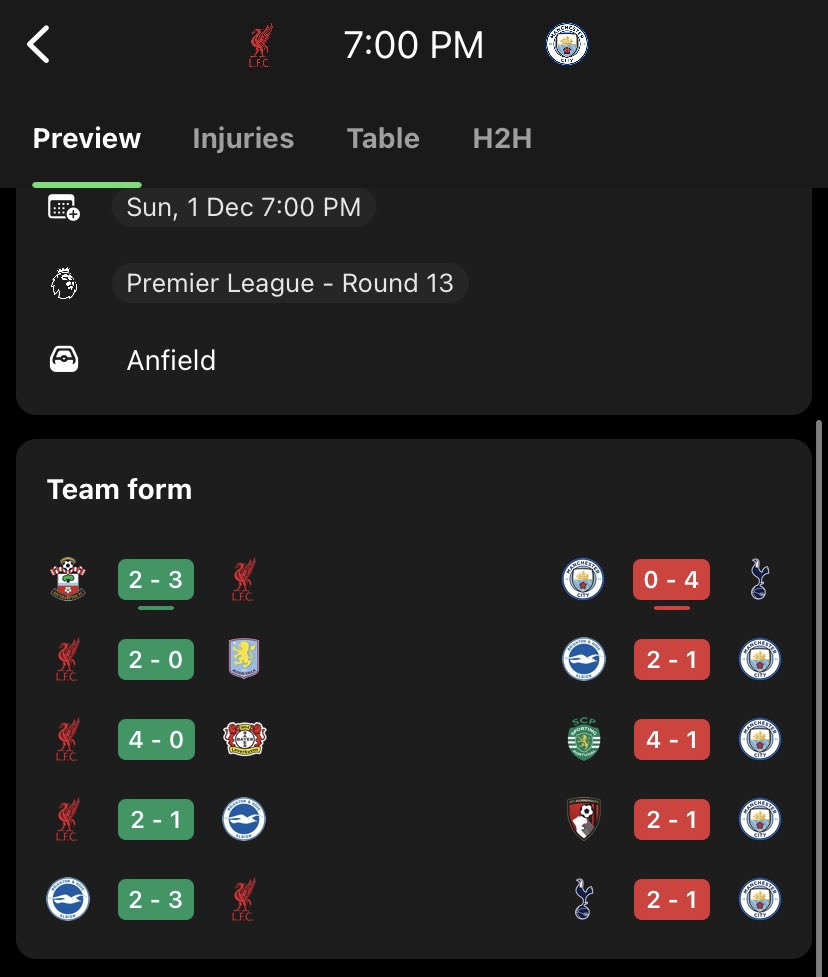Image resolution: width=828 pixels, height=977 pixels.
Task: Open the red 0 - 4 Tottenham result
Action: [671, 579]
